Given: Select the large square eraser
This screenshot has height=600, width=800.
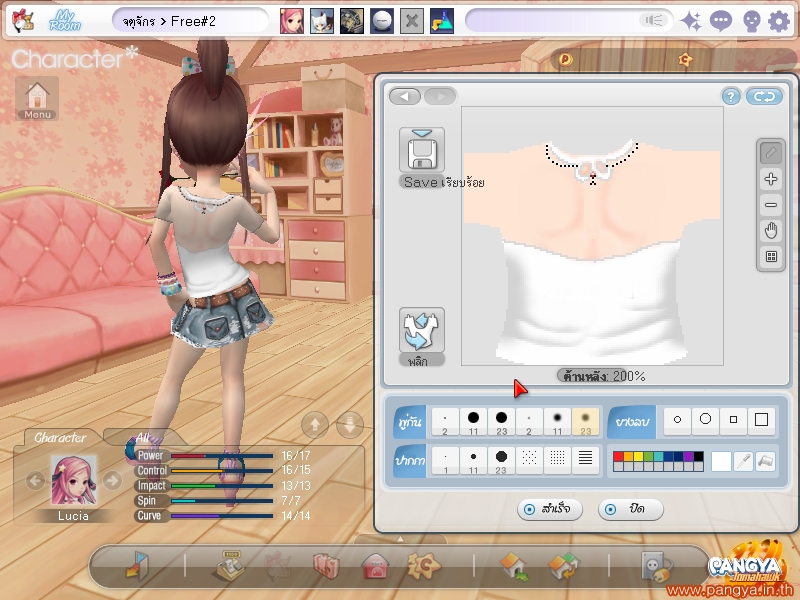Looking at the screenshot, I should (x=761, y=420).
